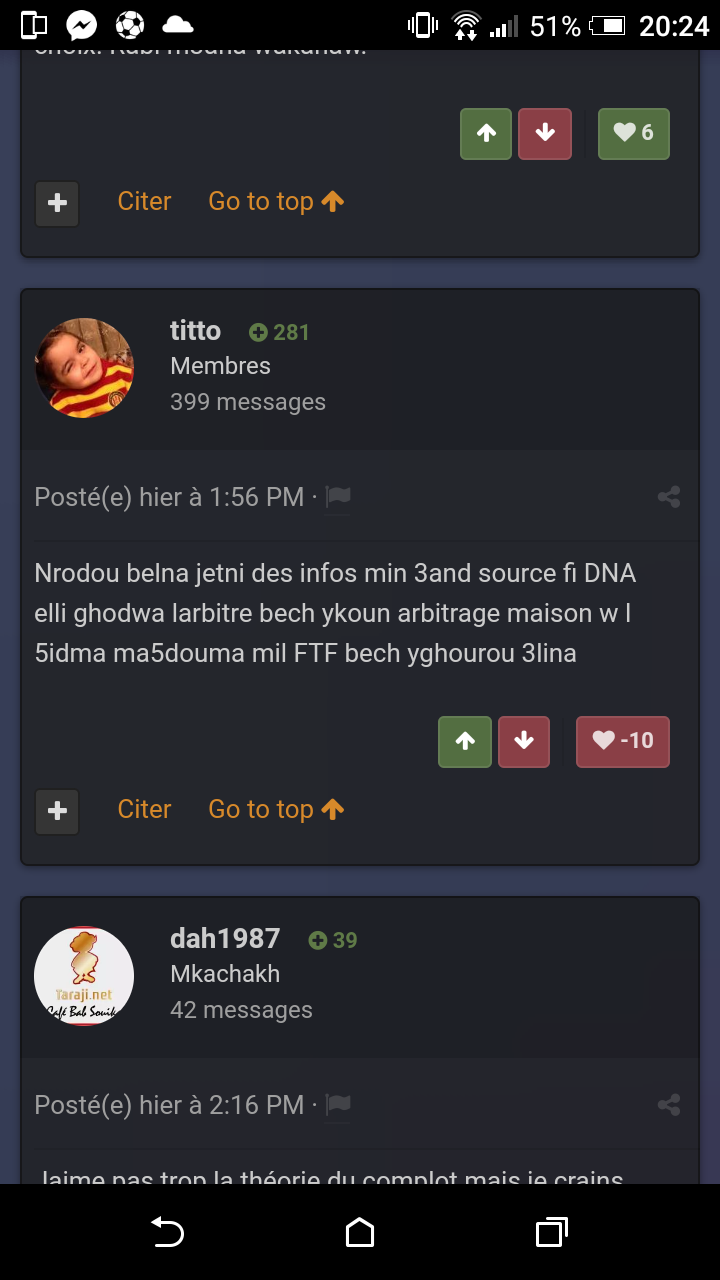Tap share icon on dah1987's post
The image size is (720, 1280).
(669, 1105)
